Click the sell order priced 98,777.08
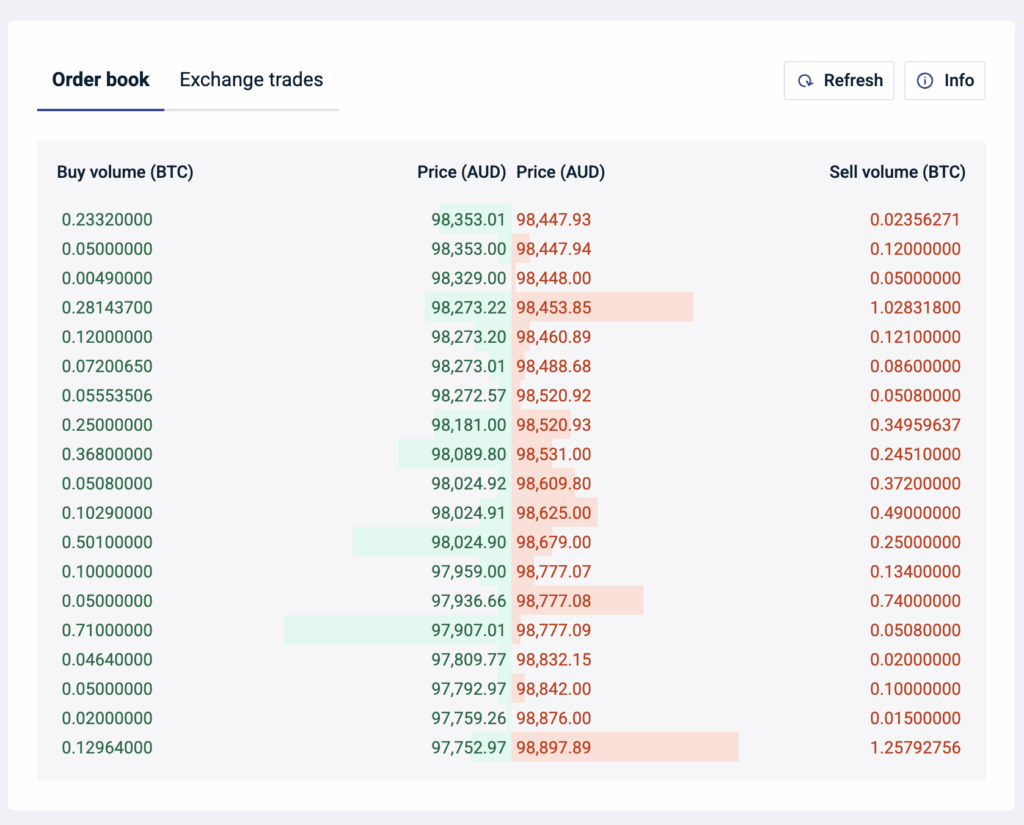This screenshot has height=825, width=1024. pyautogui.click(x=552, y=600)
